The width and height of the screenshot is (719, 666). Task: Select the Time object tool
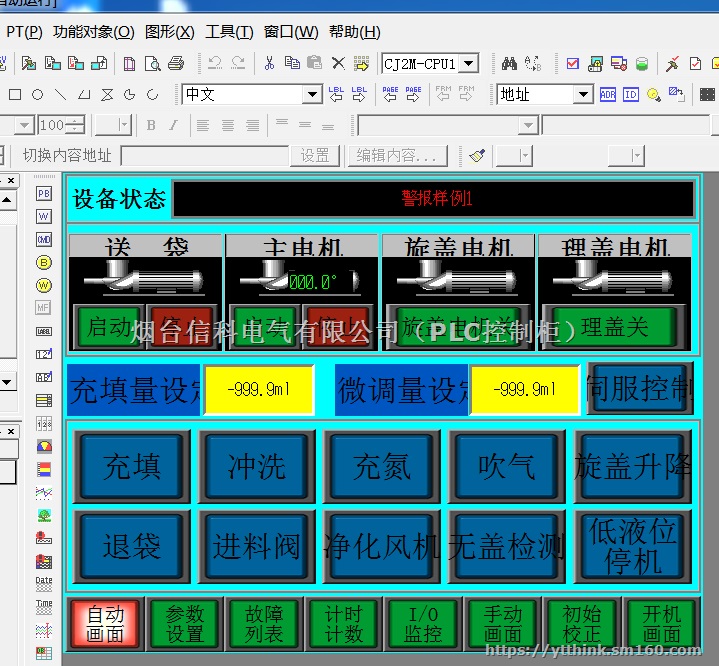point(44,607)
